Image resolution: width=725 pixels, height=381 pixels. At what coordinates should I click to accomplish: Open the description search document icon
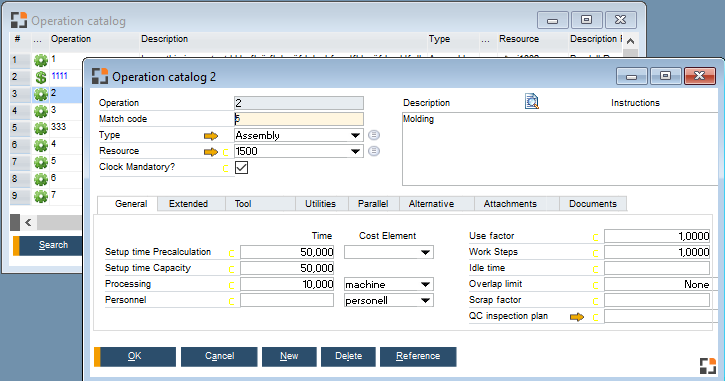pyautogui.click(x=532, y=101)
